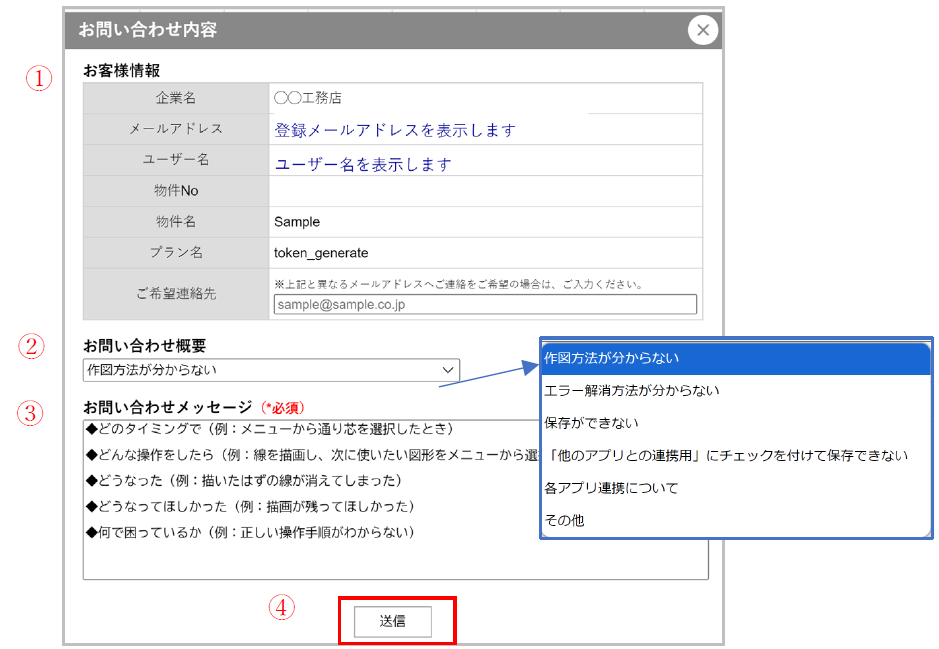The image size is (939, 649).
Task: Click the circled number 1 marker
Action: (38, 79)
